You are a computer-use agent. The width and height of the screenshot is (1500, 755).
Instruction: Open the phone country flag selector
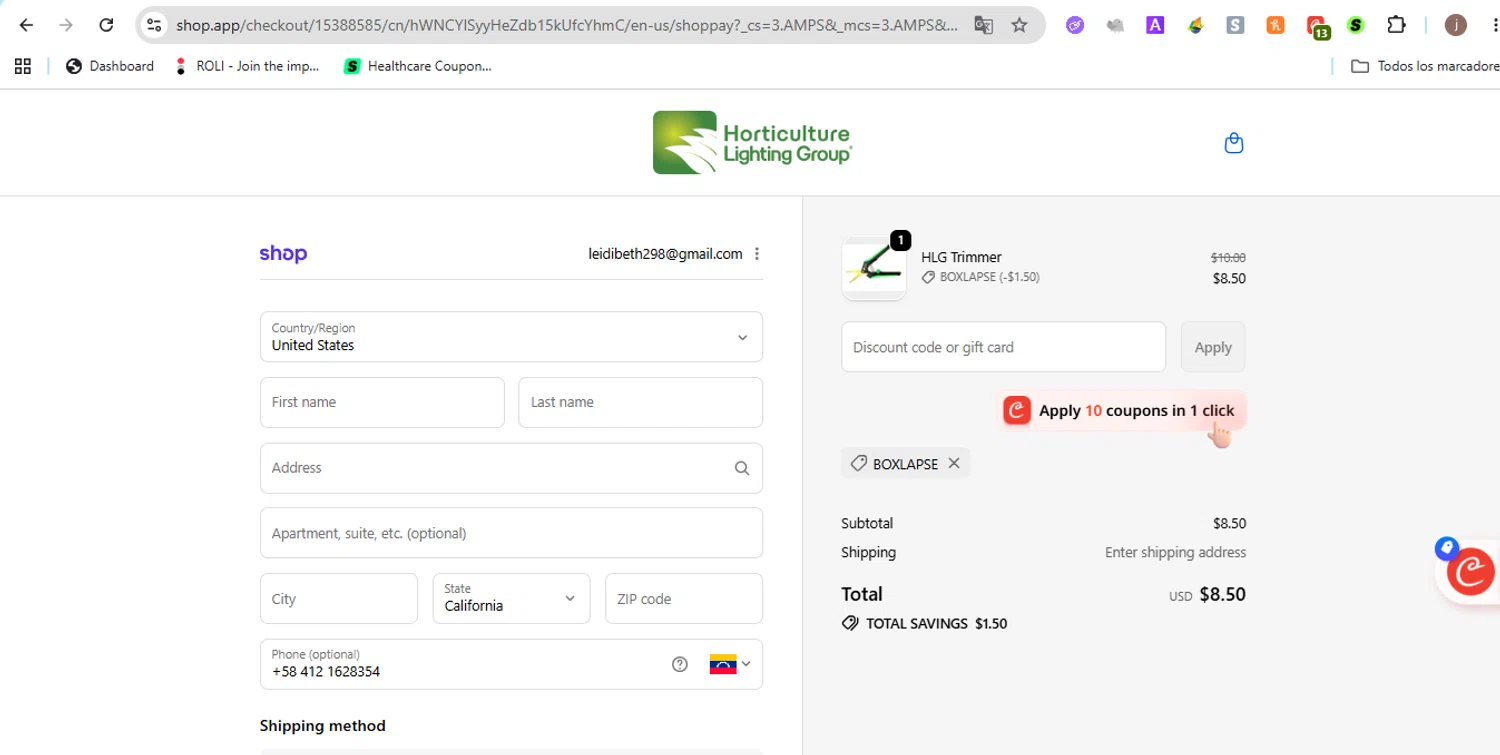point(730,664)
